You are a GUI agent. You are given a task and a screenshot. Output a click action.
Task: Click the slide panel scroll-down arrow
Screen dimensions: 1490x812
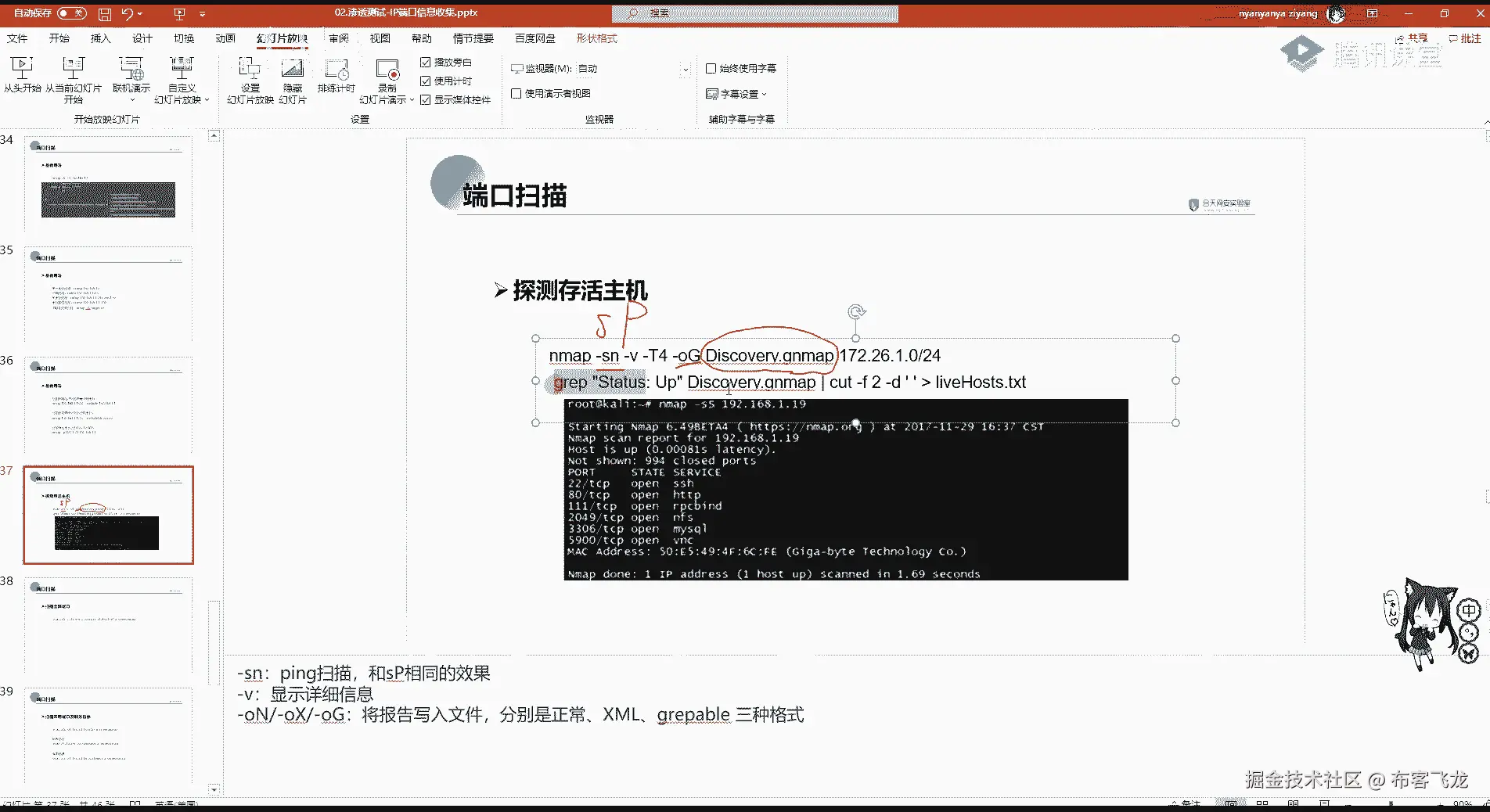pyautogui.click(x=214, y=790)
